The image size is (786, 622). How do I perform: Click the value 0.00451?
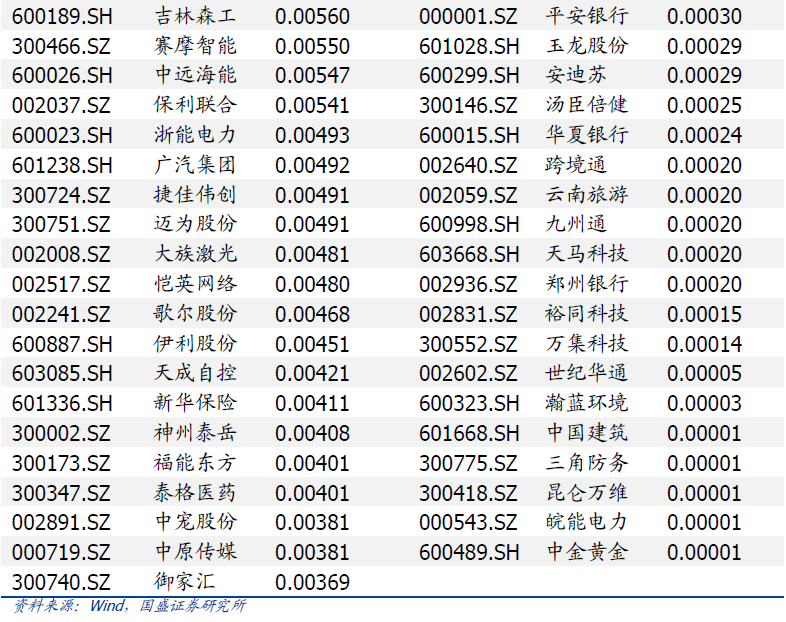pyautogui.click(x=312, y=344)
